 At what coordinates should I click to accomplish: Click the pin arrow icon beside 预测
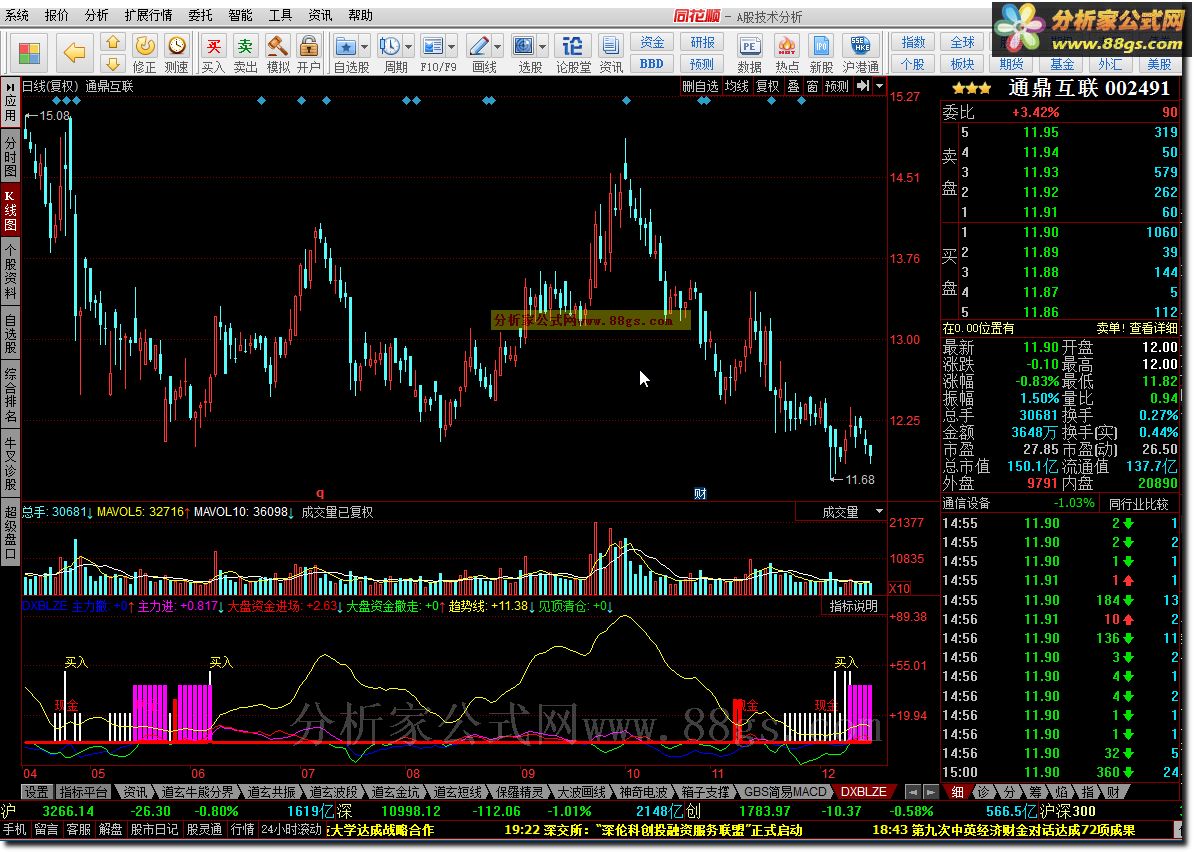(863, 86)
